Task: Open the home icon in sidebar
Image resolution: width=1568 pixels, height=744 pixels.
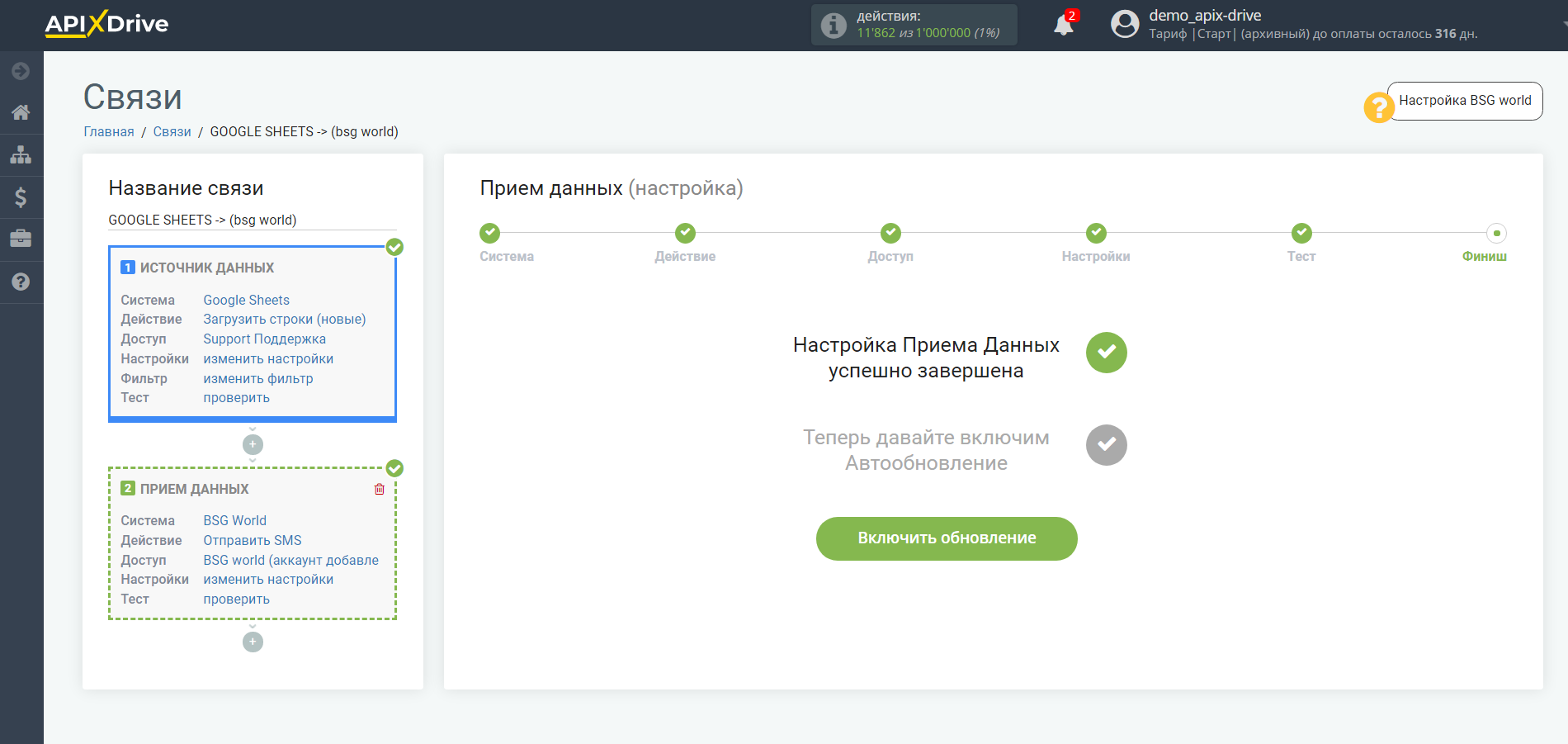Action: pos(21,111)
